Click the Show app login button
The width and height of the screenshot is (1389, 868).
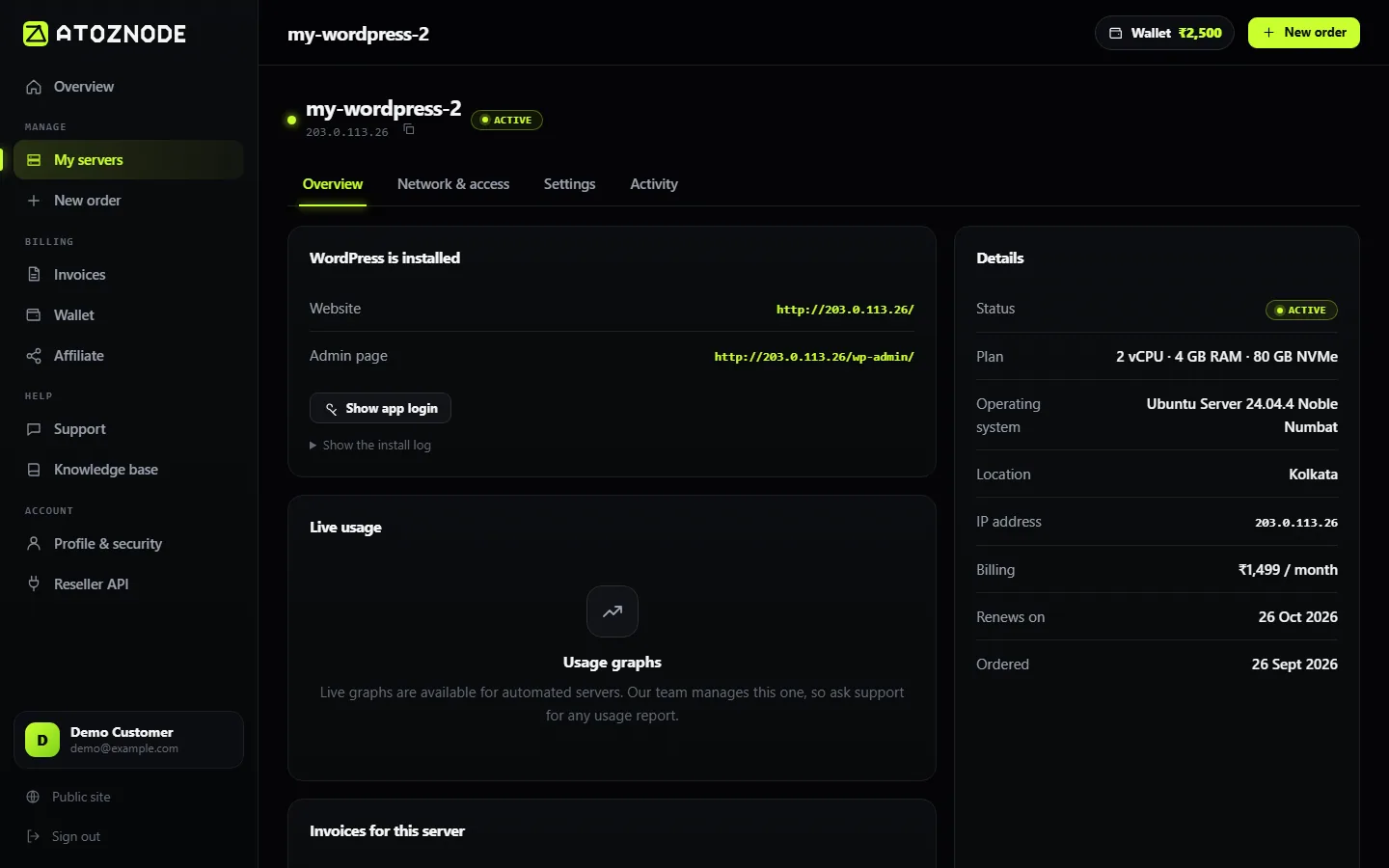(x=380, y=409)
